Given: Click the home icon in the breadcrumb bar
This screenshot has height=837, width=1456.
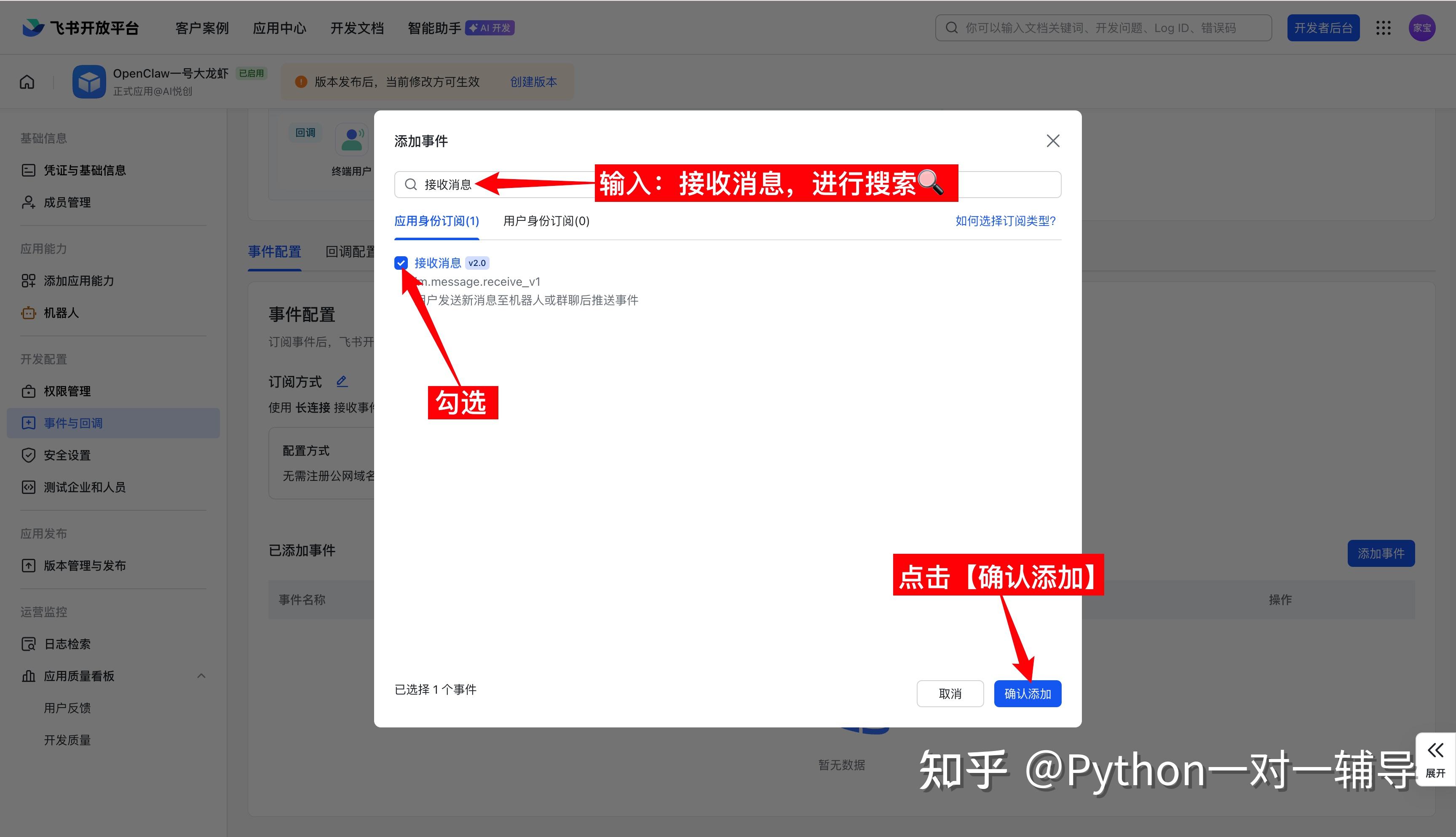Looking at the screenshot, I should click(x=27, y=82).
